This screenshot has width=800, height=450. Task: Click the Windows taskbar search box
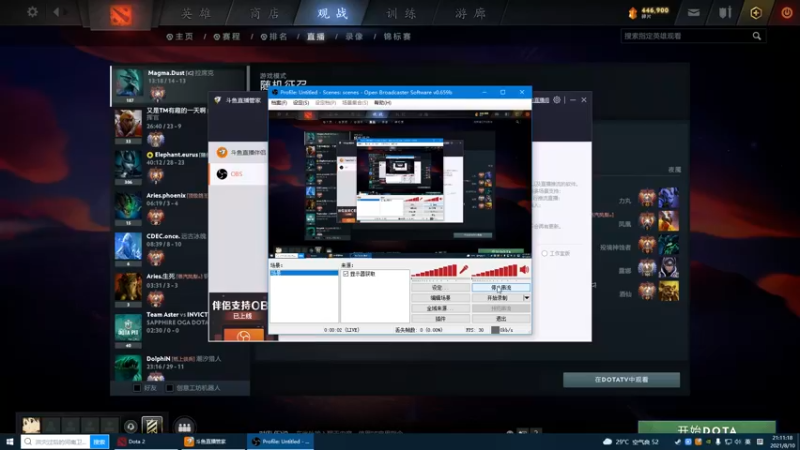56,442
